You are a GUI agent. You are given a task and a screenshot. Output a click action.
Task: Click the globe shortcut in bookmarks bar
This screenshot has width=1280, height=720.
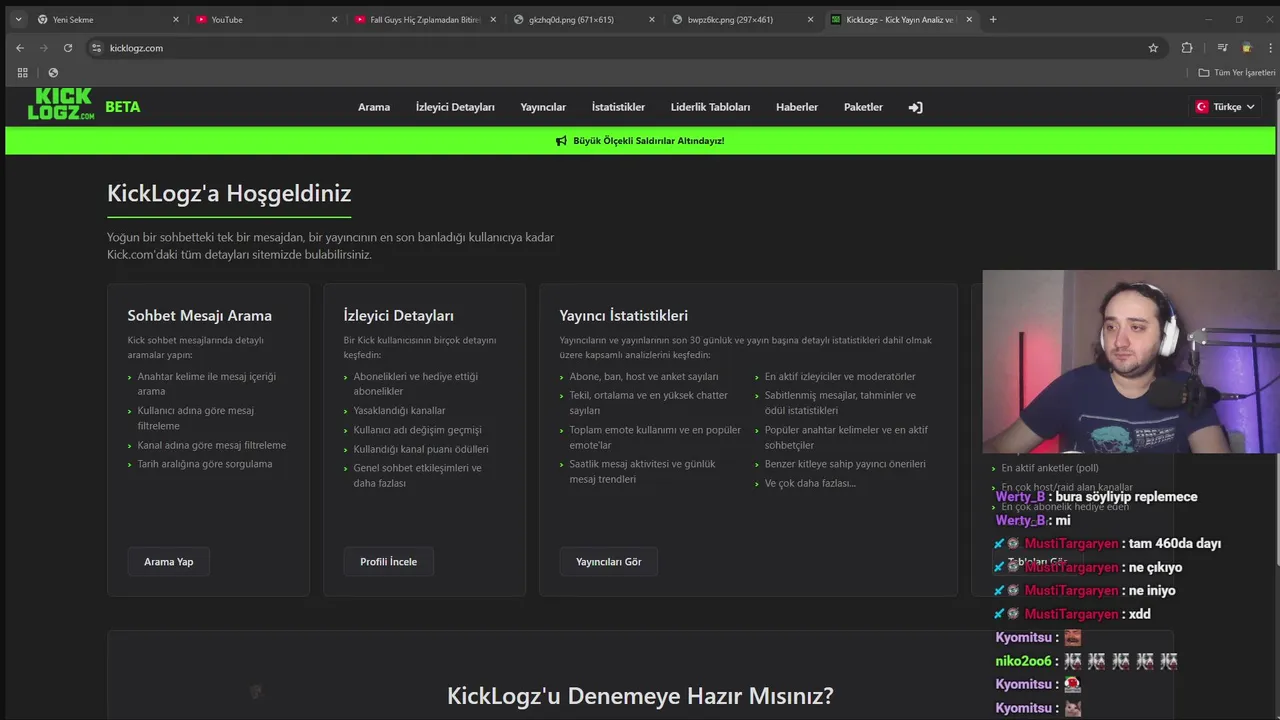[x=53, y=72]
